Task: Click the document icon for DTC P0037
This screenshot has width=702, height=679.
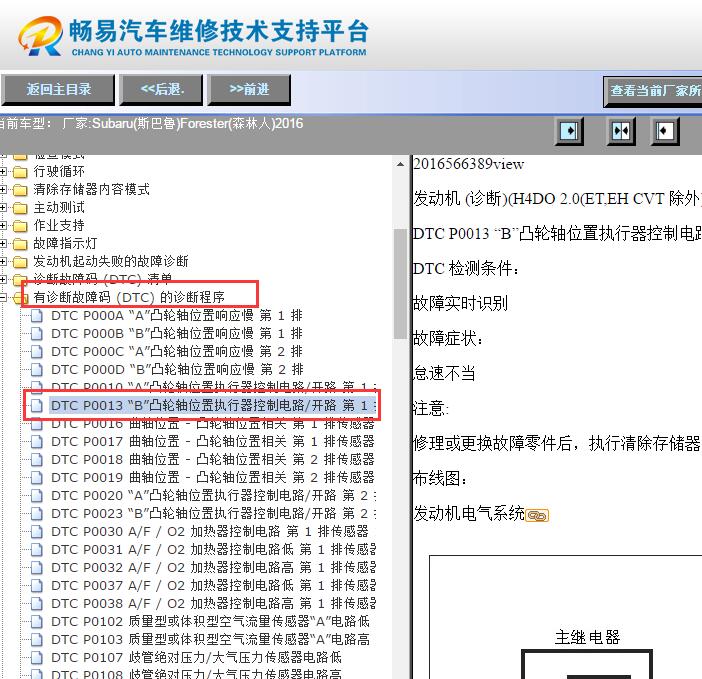Action: point(37,585)
